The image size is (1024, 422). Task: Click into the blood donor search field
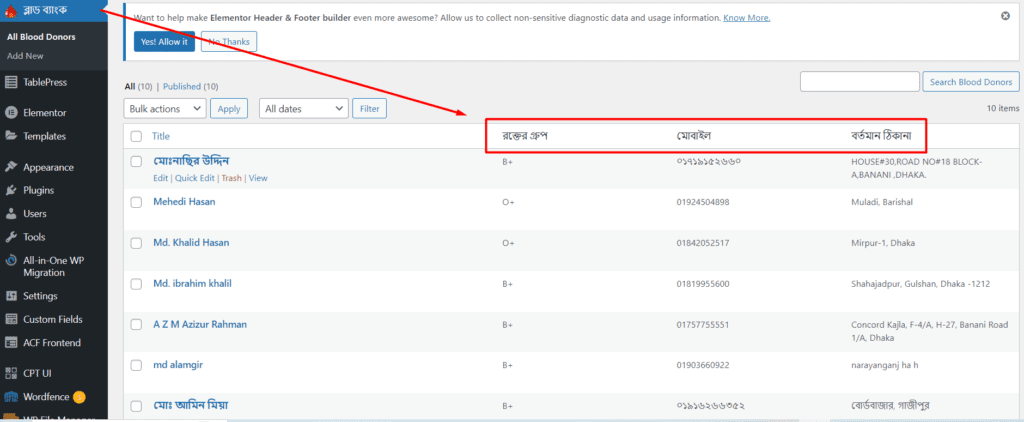(x=859, y=82)
